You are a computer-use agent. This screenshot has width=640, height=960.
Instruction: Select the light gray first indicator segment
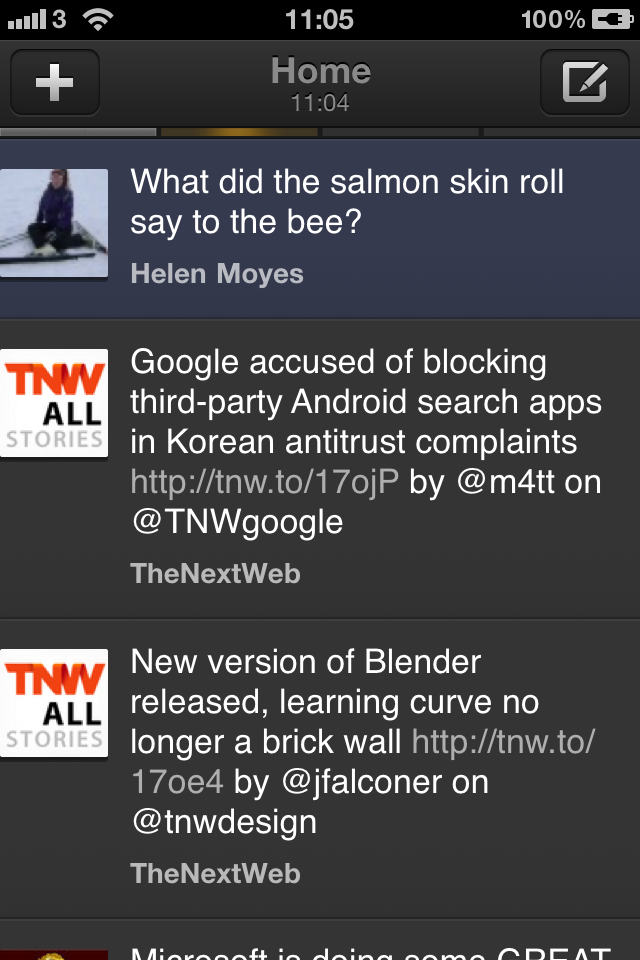pos(78,132)
